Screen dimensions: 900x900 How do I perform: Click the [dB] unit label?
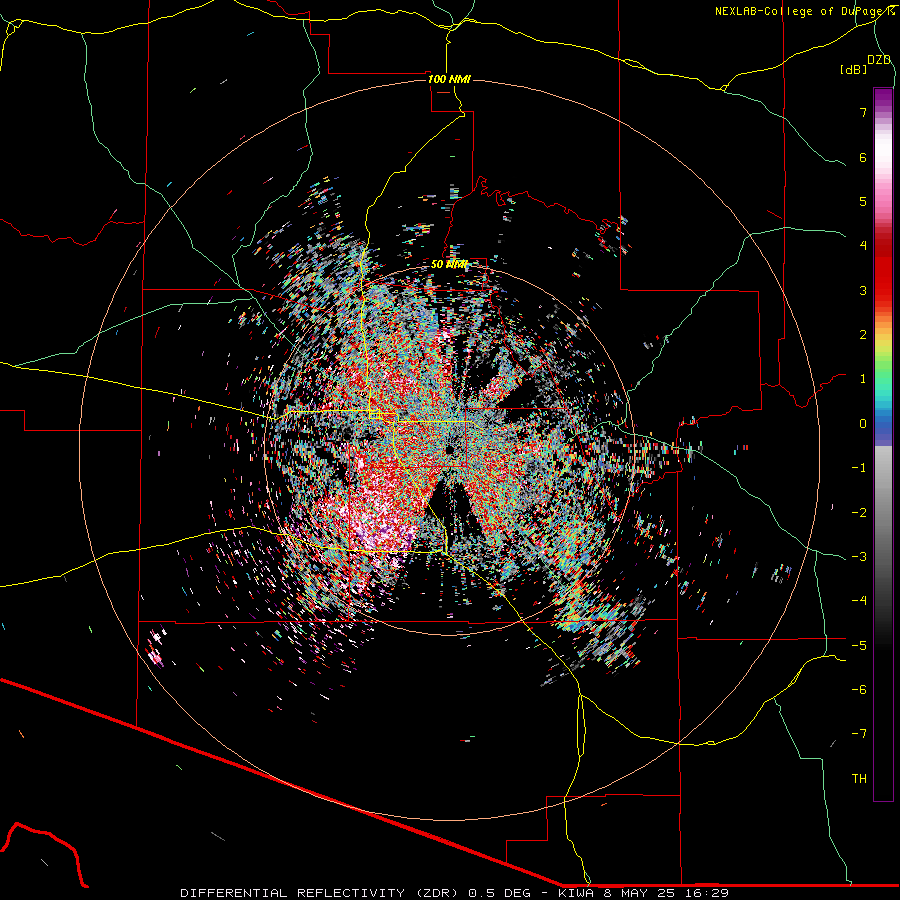(x=854, y=69)
